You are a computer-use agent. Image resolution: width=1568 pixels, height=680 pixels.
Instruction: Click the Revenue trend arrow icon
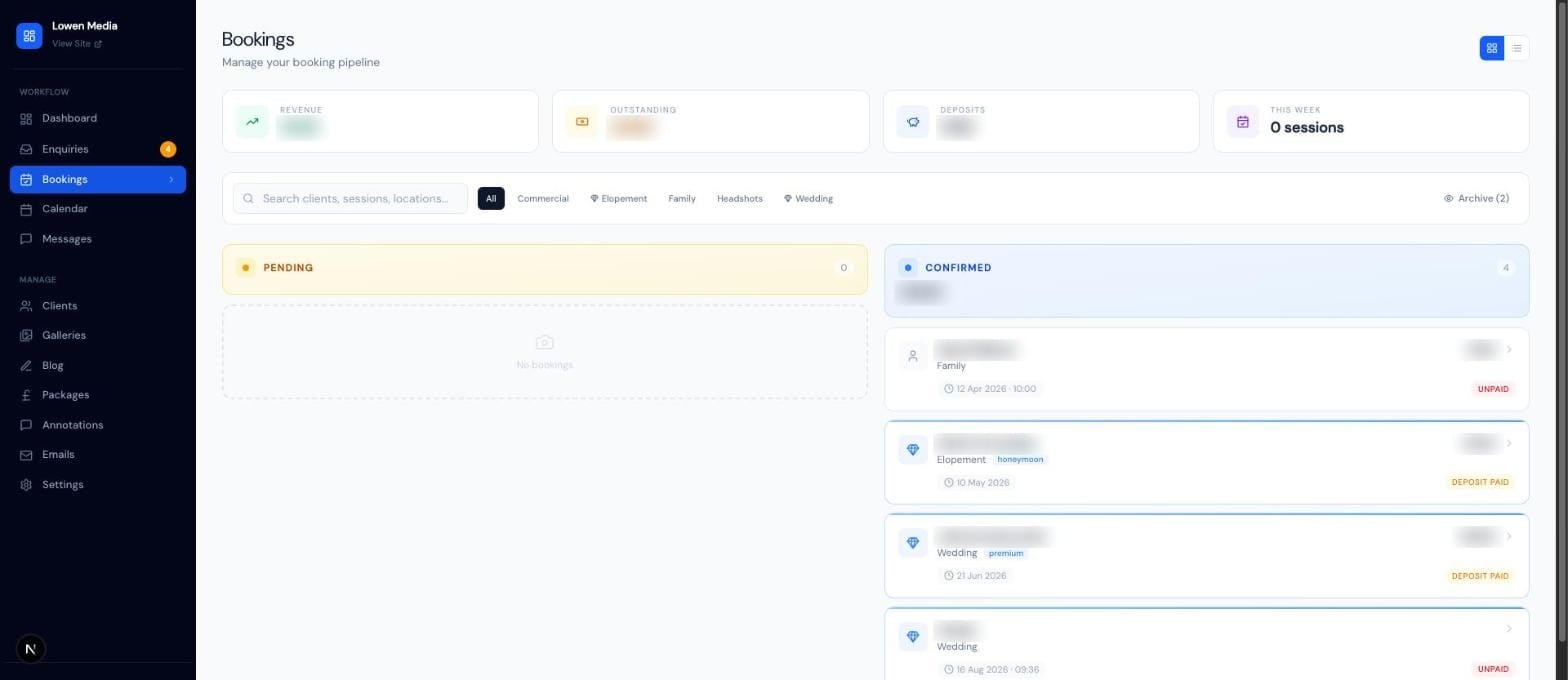(252, 122)
